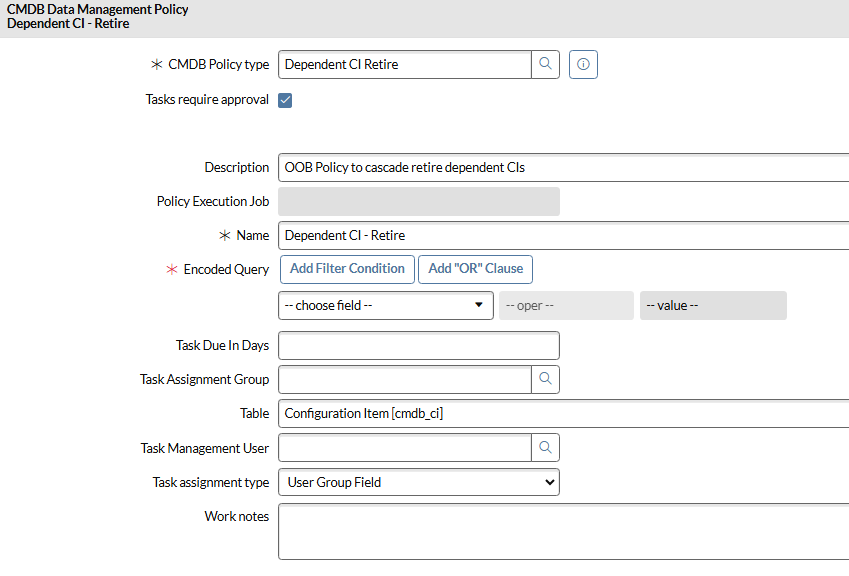Screen dimensions: 849x576
Task: Click the filter value box
Action: tap(713, 306)
